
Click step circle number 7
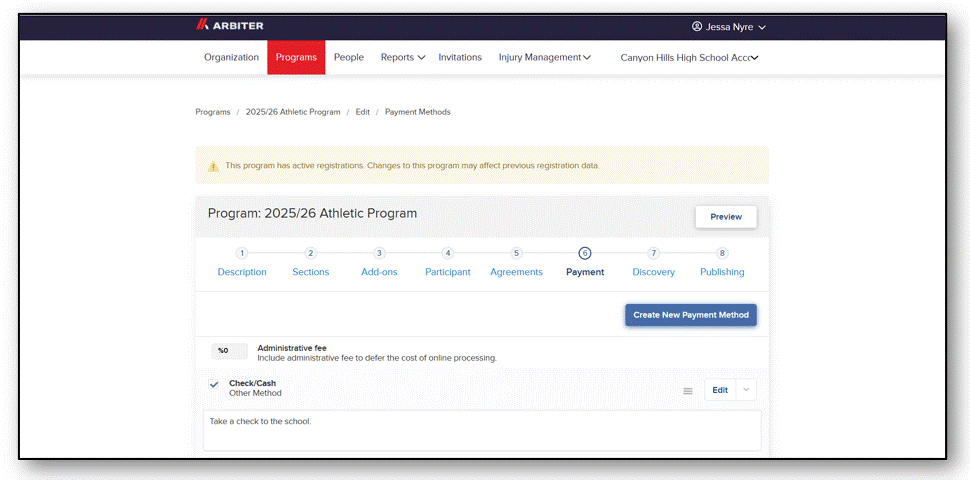[x=653, y=253]
